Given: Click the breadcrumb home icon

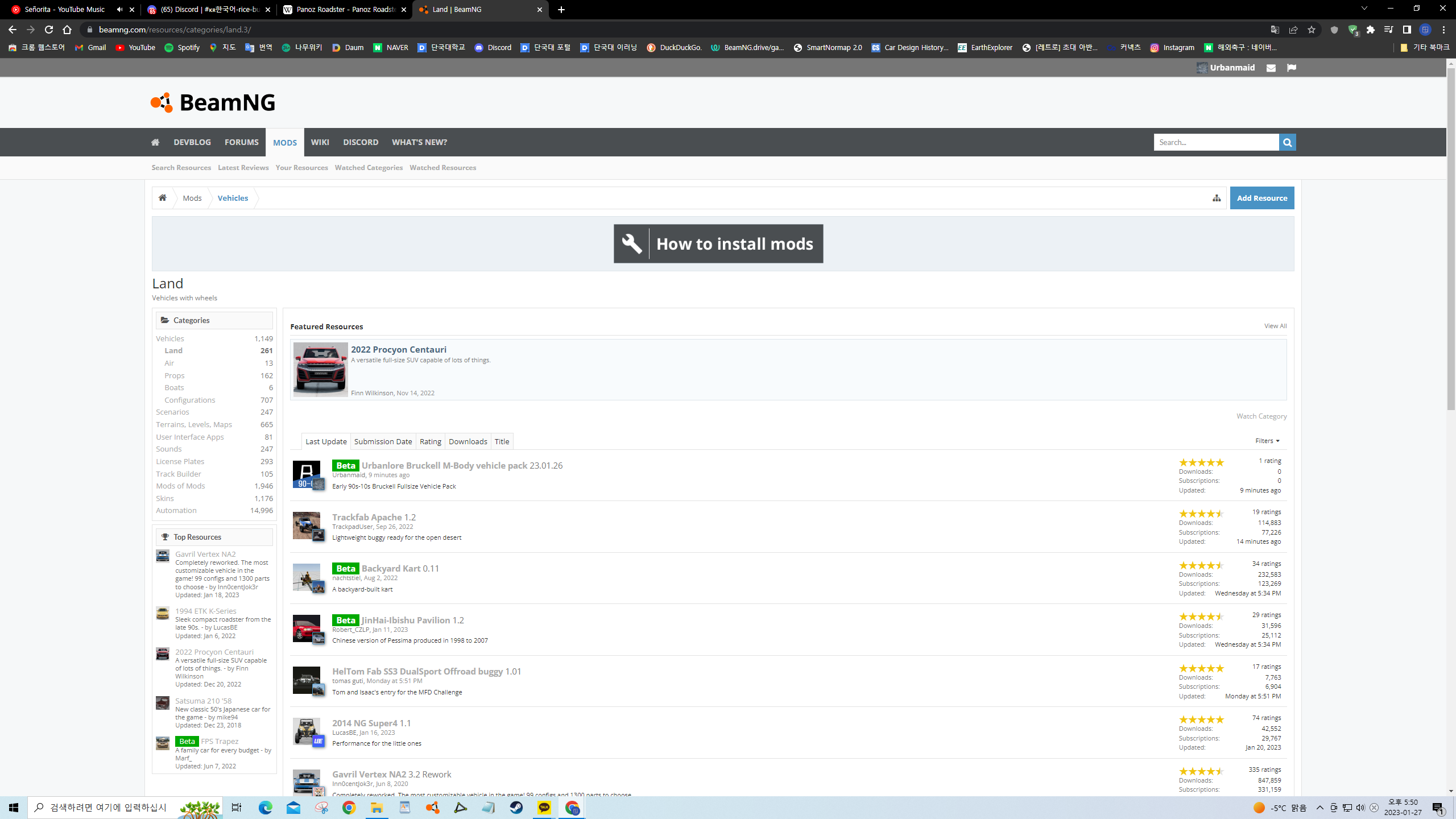Looking at the screenshot, I should [163, 198].
